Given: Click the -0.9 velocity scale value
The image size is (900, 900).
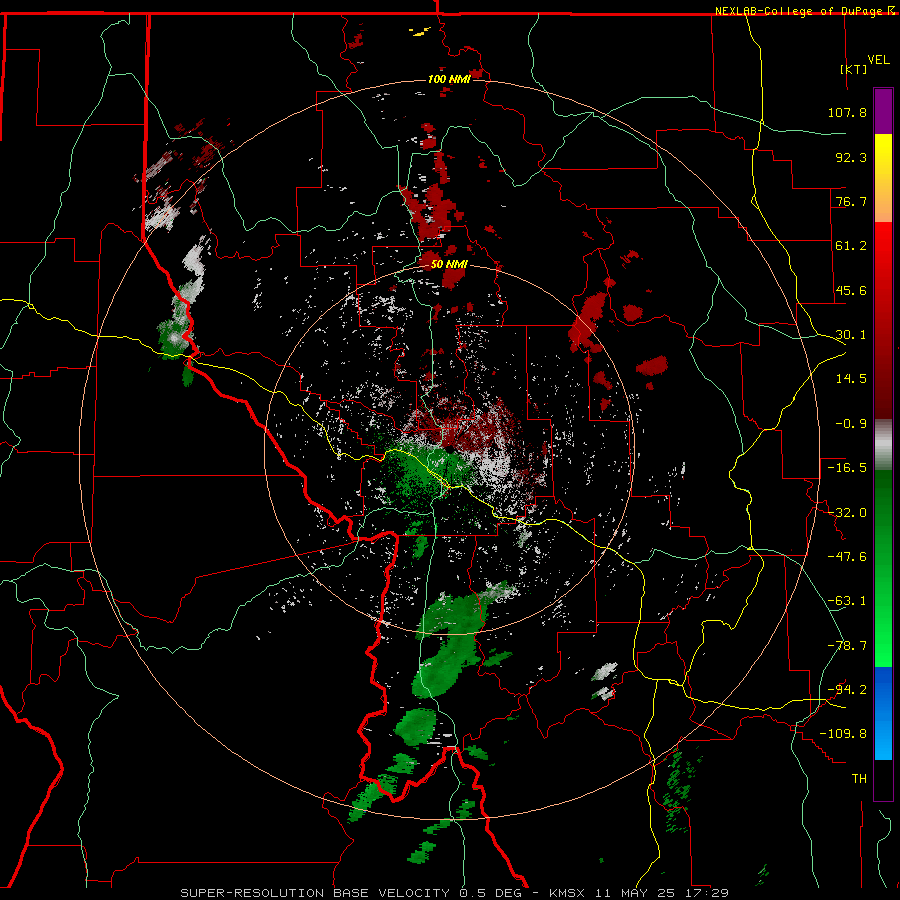Looking at the screenshot, I should 851,424.
